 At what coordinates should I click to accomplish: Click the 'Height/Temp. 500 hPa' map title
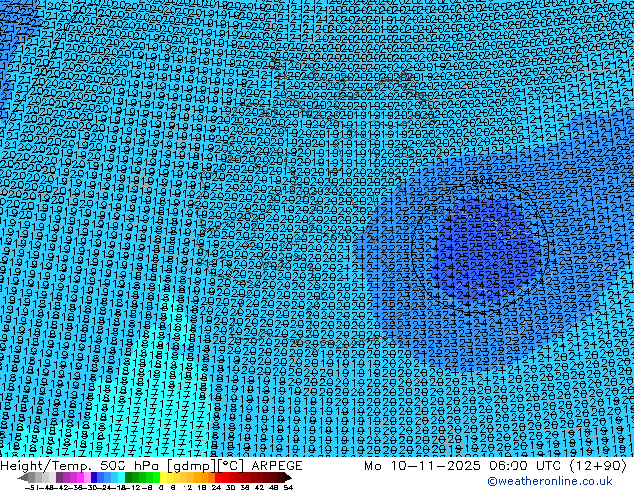coord(81,466)
